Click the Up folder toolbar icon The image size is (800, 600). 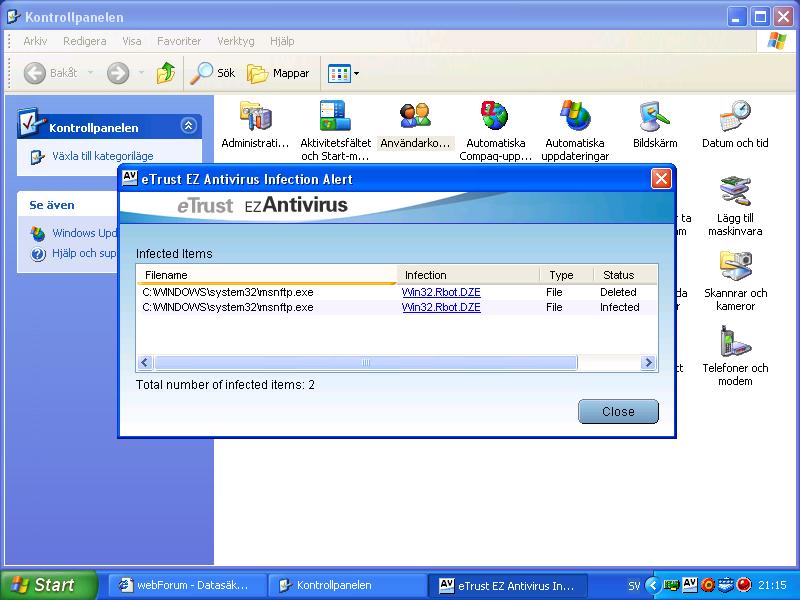pyautogui.click(x=166, y=73)
